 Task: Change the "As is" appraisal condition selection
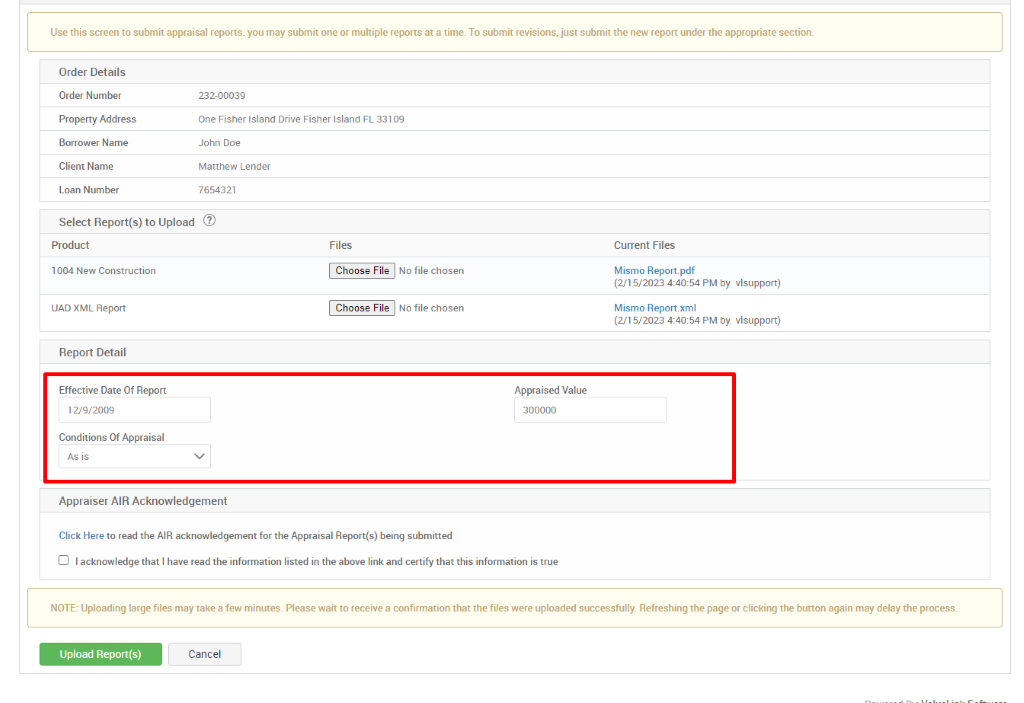[x=134, y=456]
